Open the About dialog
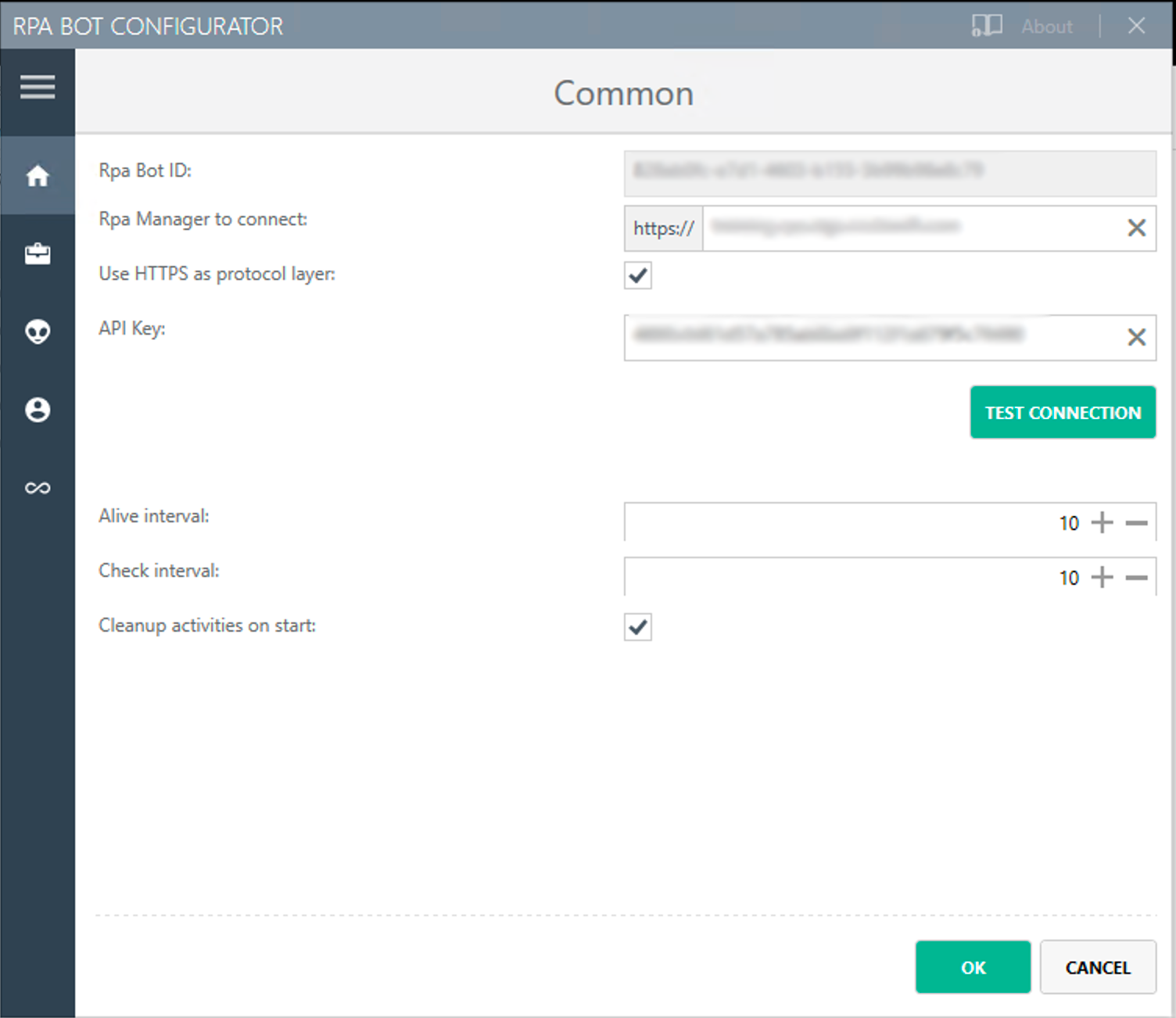This screenshot has height=1018, width=1176. click(x=1046, y=26)
